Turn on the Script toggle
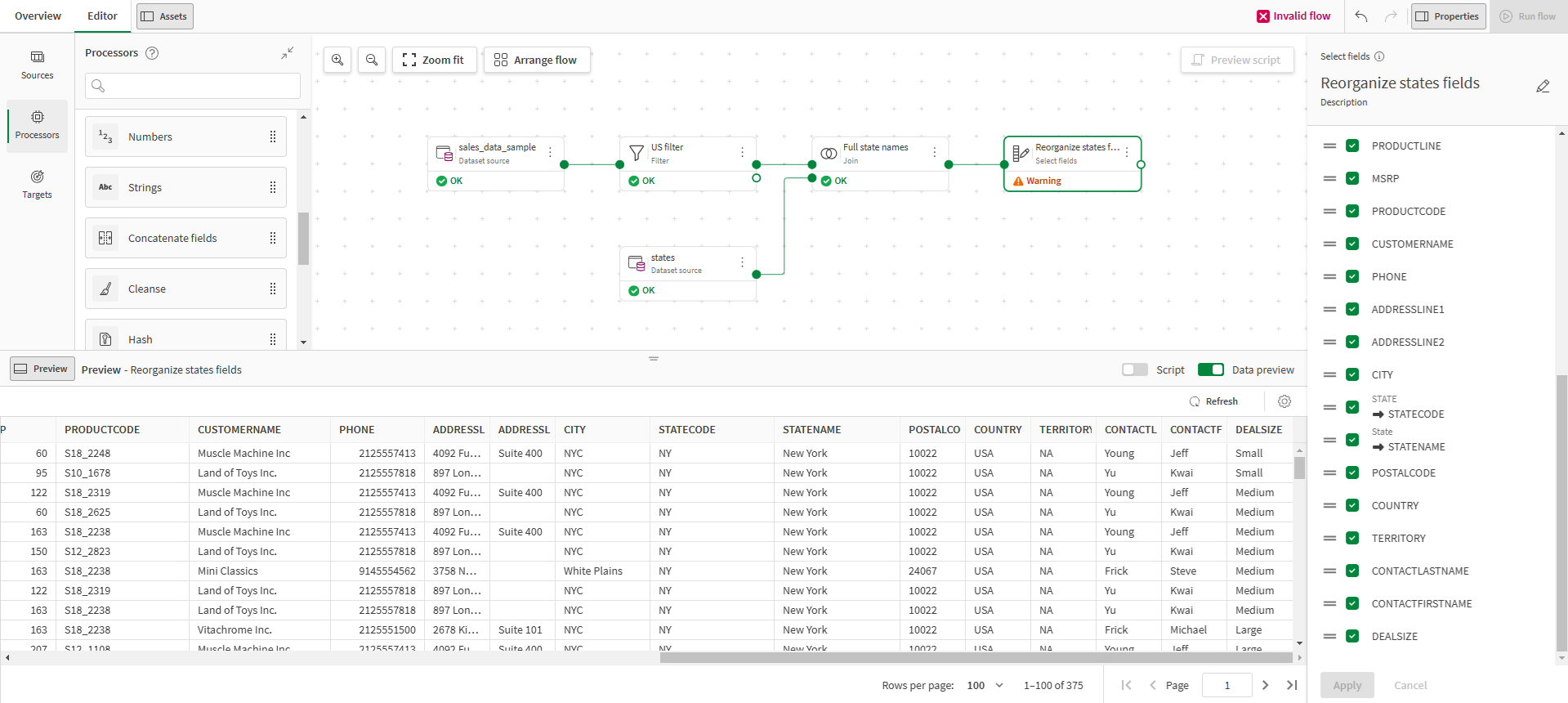This screenshot has height=703, width=1568. 1135,369
